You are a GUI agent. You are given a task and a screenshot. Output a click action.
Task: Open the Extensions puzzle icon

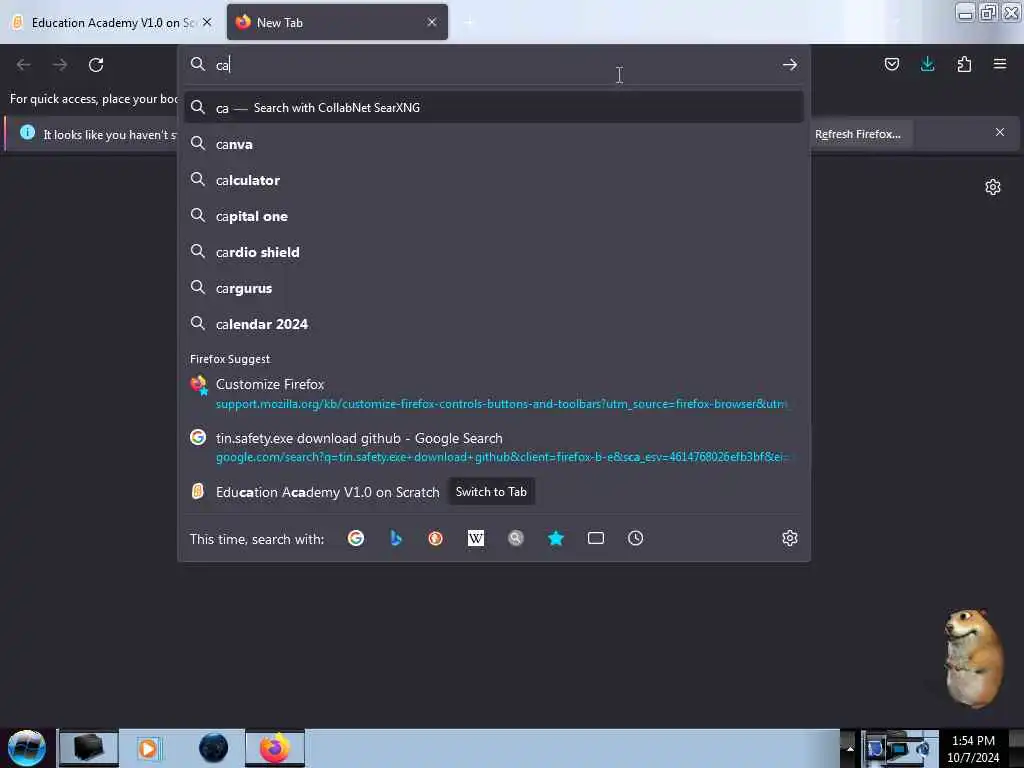tap(964, 64)
